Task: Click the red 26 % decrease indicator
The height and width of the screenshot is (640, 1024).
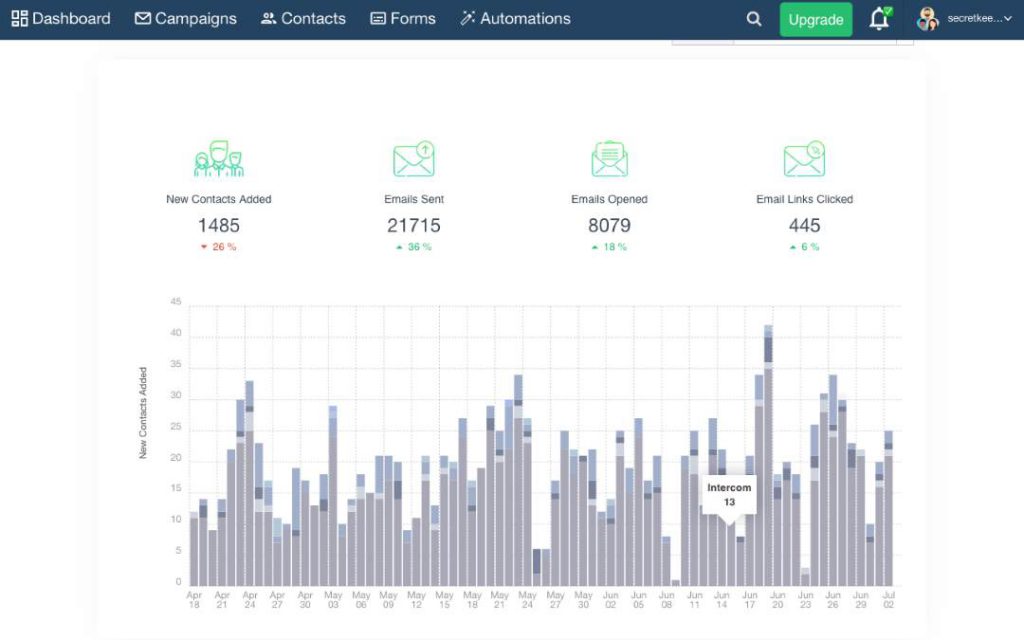Action: click(x=219, y=247)
